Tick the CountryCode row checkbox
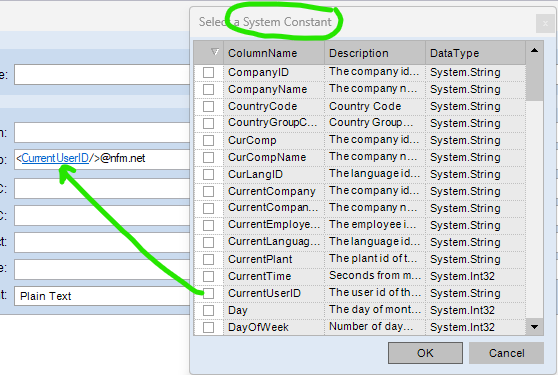 209,106
